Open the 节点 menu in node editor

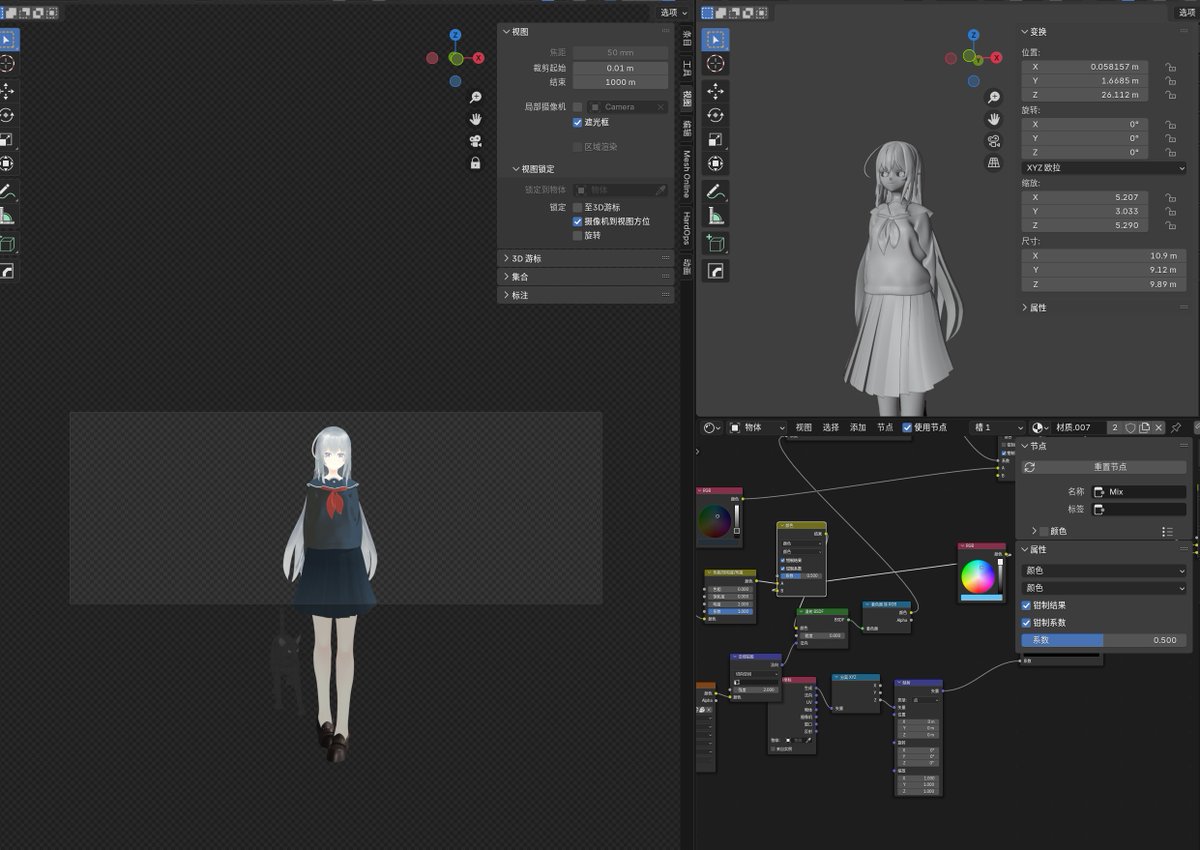pos(885,428)
